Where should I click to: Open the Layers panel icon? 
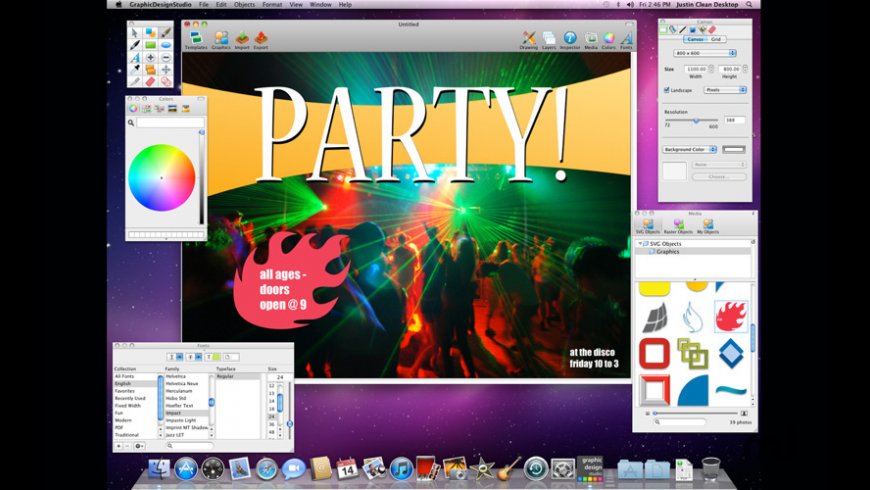point(549,39)
